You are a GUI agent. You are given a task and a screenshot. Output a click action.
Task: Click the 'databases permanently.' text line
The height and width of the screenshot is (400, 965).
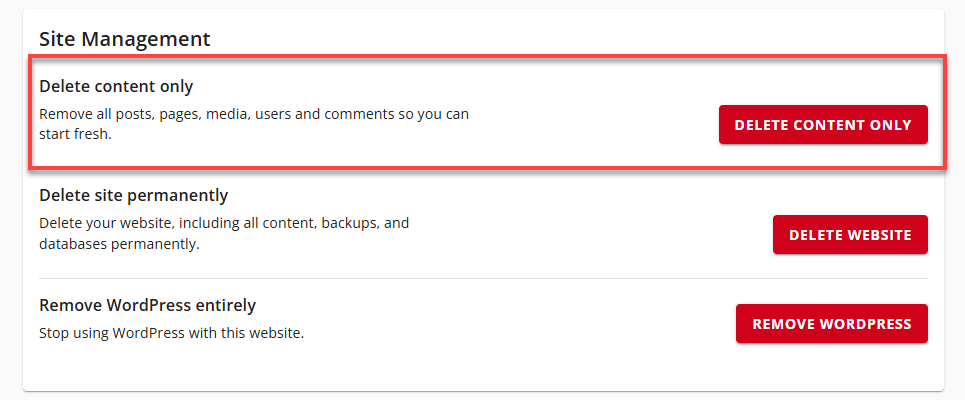[119, 243]
